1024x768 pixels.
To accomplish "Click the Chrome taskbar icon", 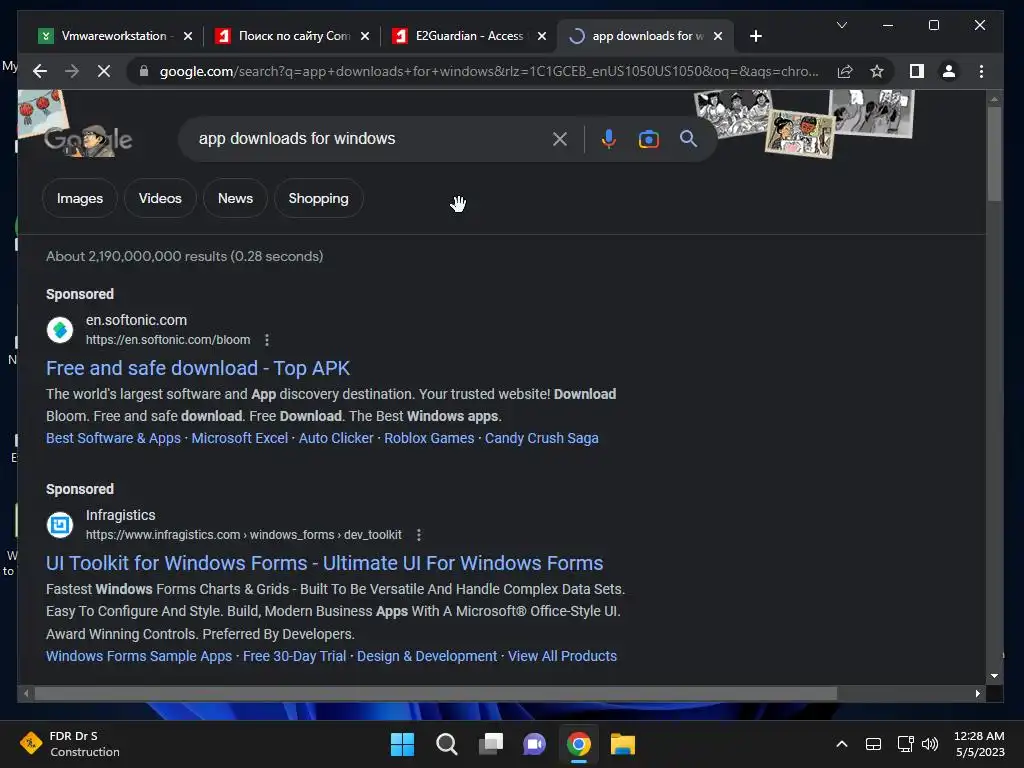I will click(x=579, y=744).
